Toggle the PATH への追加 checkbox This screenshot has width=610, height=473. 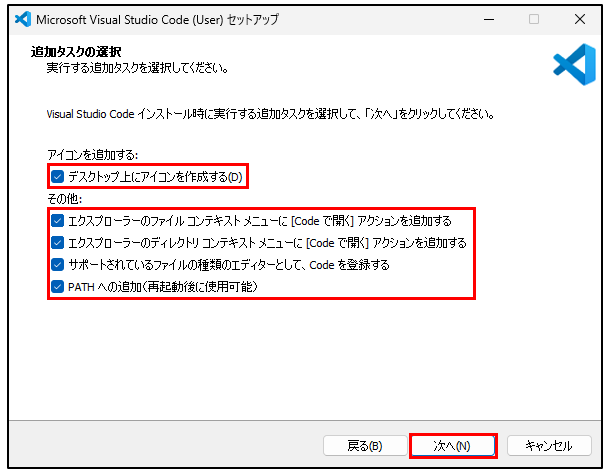tap(57, 287)
